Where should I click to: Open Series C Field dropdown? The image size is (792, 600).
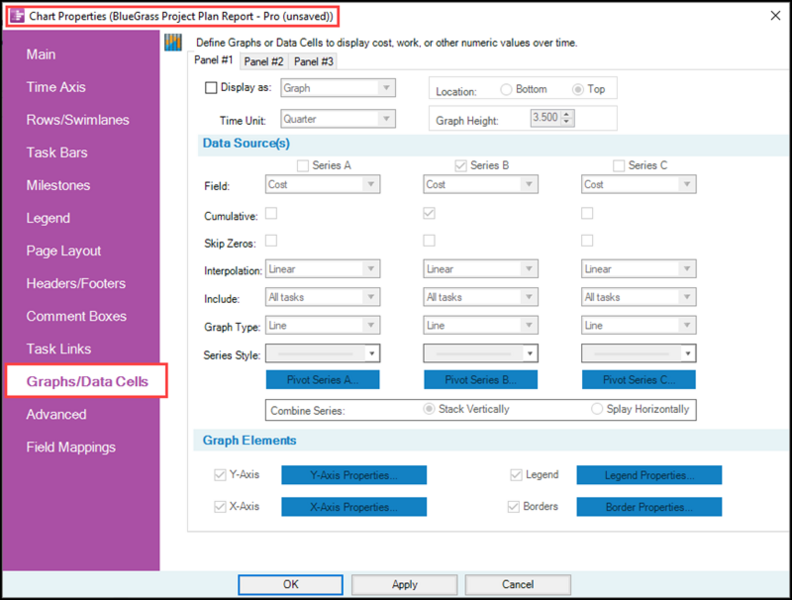click(x=639, y=184)
